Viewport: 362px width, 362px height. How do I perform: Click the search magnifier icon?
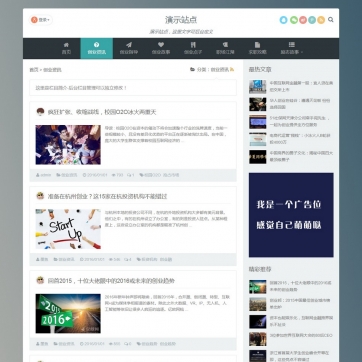coord(331,20)
